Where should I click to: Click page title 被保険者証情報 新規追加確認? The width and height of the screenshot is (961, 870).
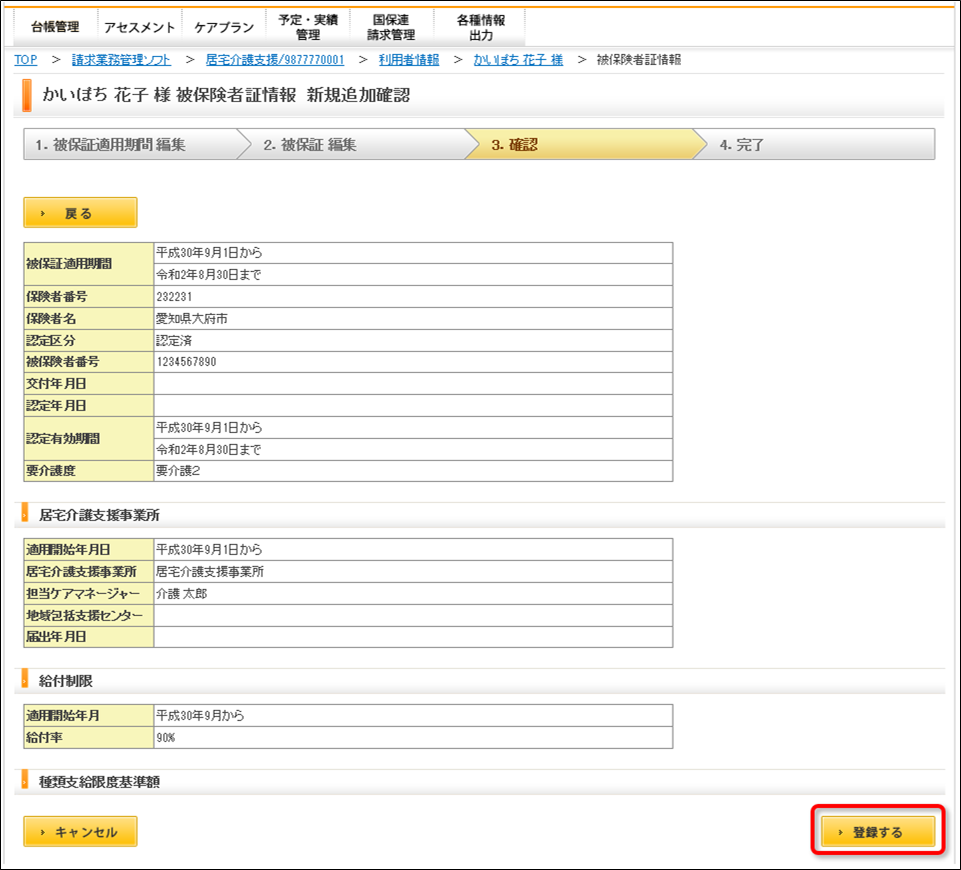click(x=293, y=95)
